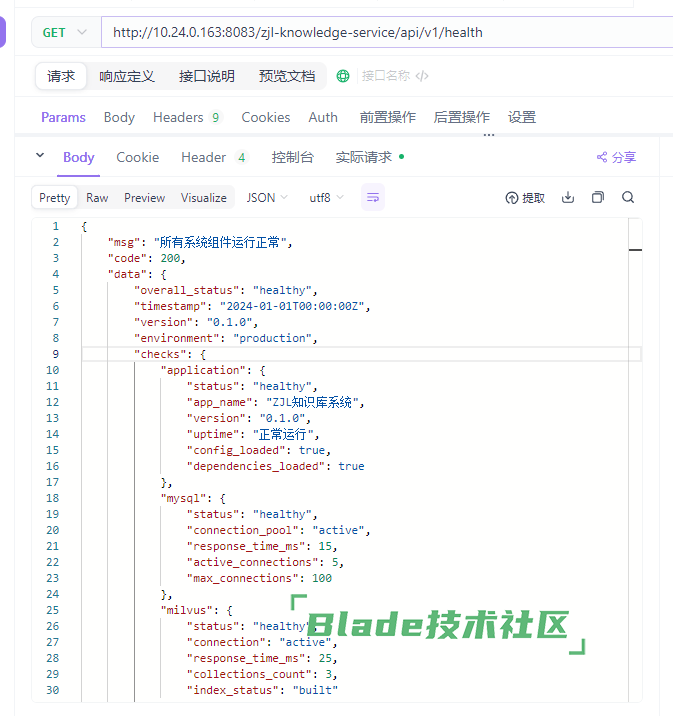Click the "overall_status" key

[x=186, y=290]
